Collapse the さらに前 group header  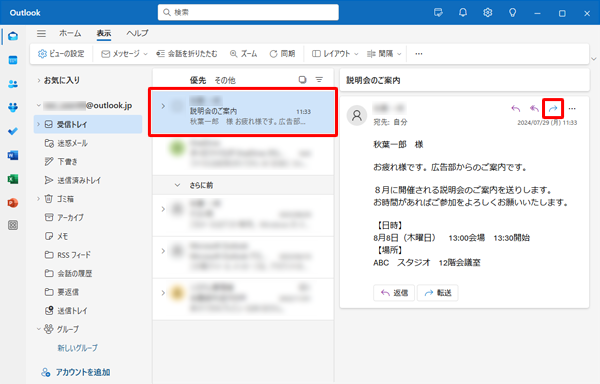tap(177, 185)
